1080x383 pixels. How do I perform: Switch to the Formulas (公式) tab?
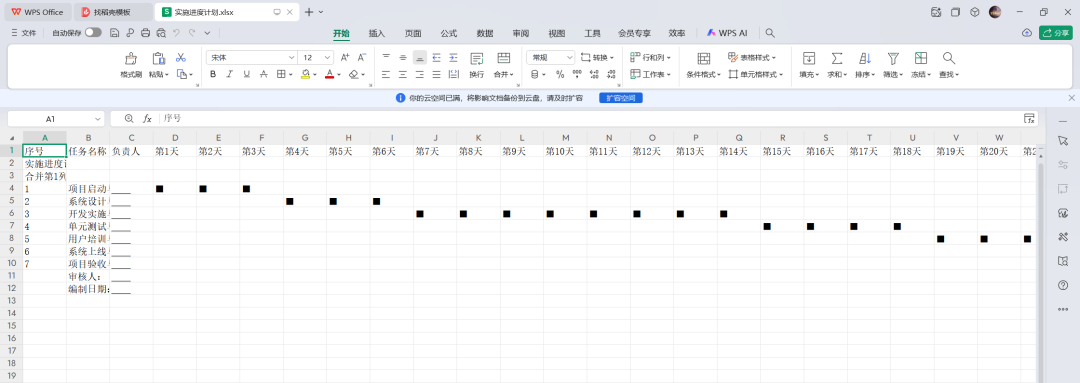click(449, 33)
